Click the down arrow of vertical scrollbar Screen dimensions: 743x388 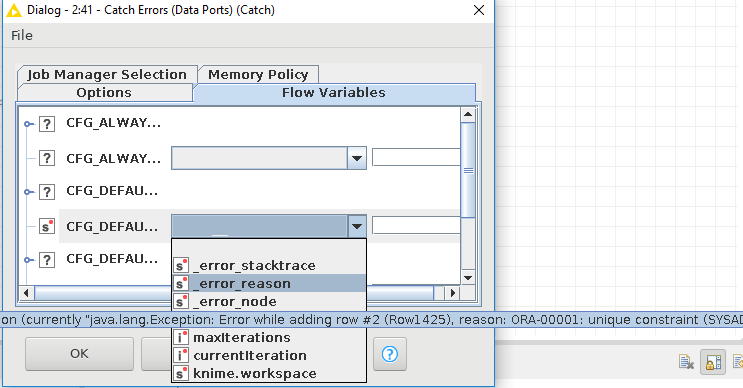[x=468, y=278]
